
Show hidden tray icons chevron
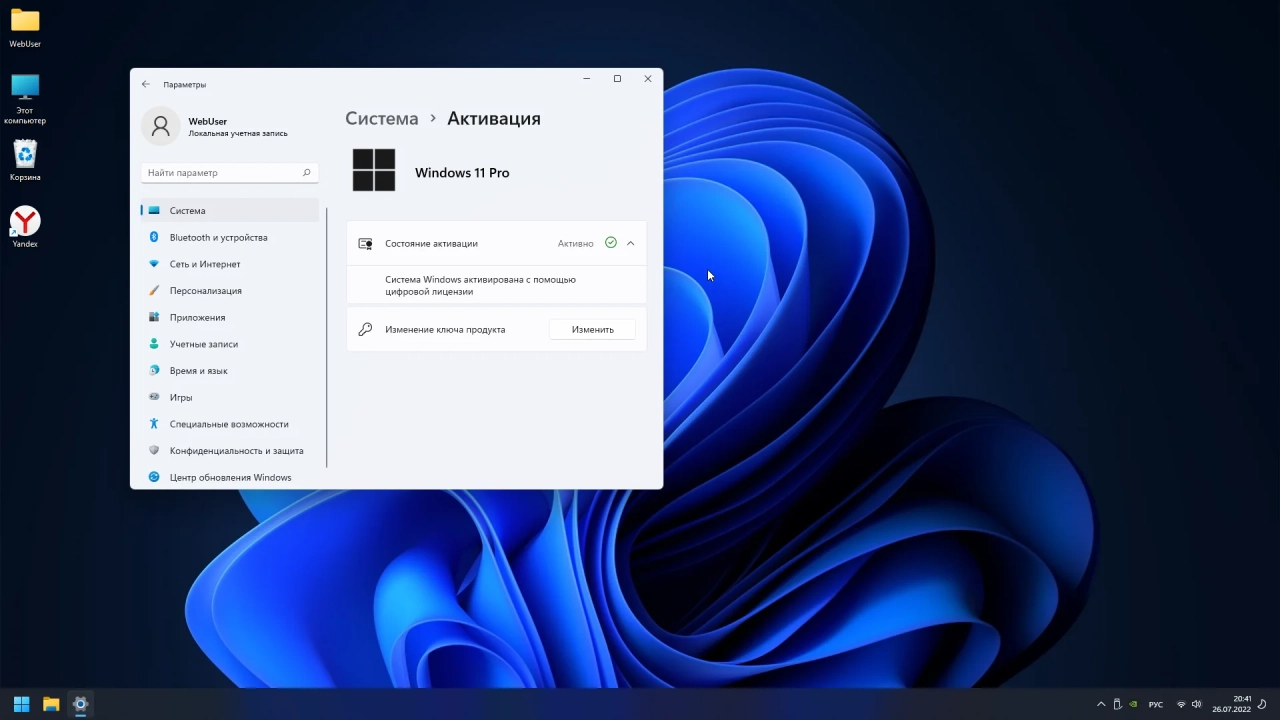point(1101,704)
